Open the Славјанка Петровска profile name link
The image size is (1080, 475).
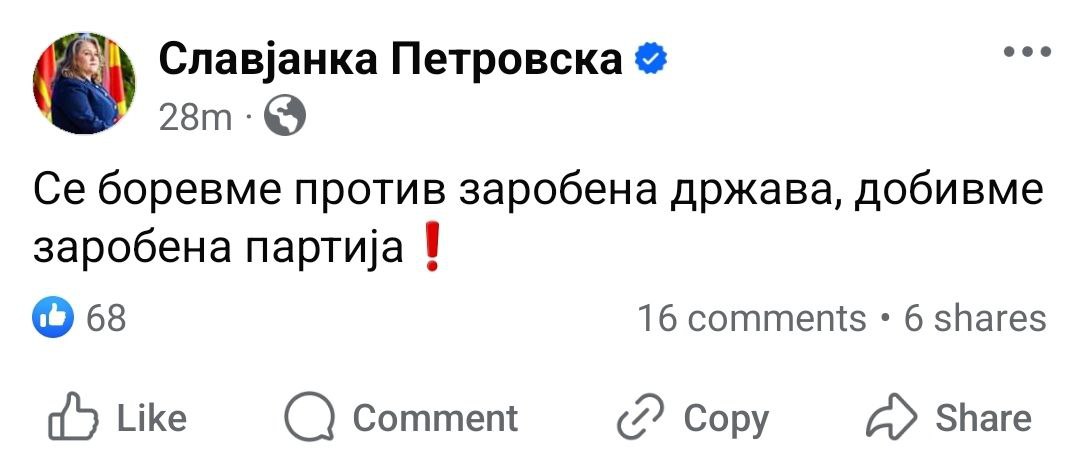pyautogui.click(x=391, y=61)
